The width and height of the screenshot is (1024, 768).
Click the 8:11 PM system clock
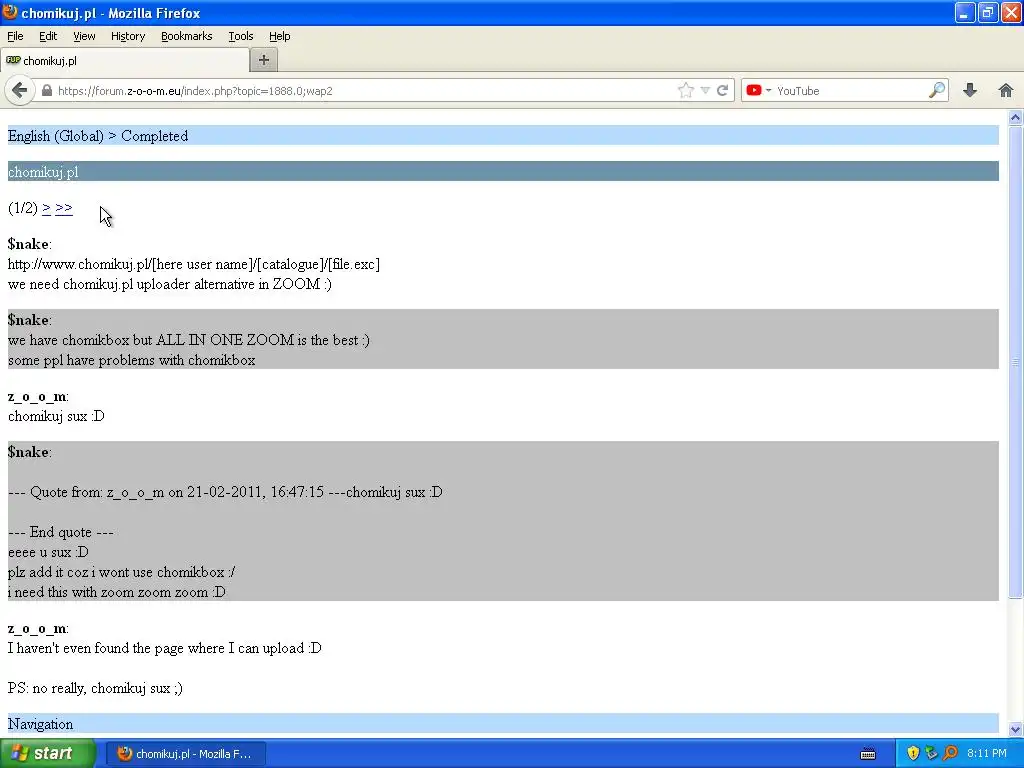[987, 754]
